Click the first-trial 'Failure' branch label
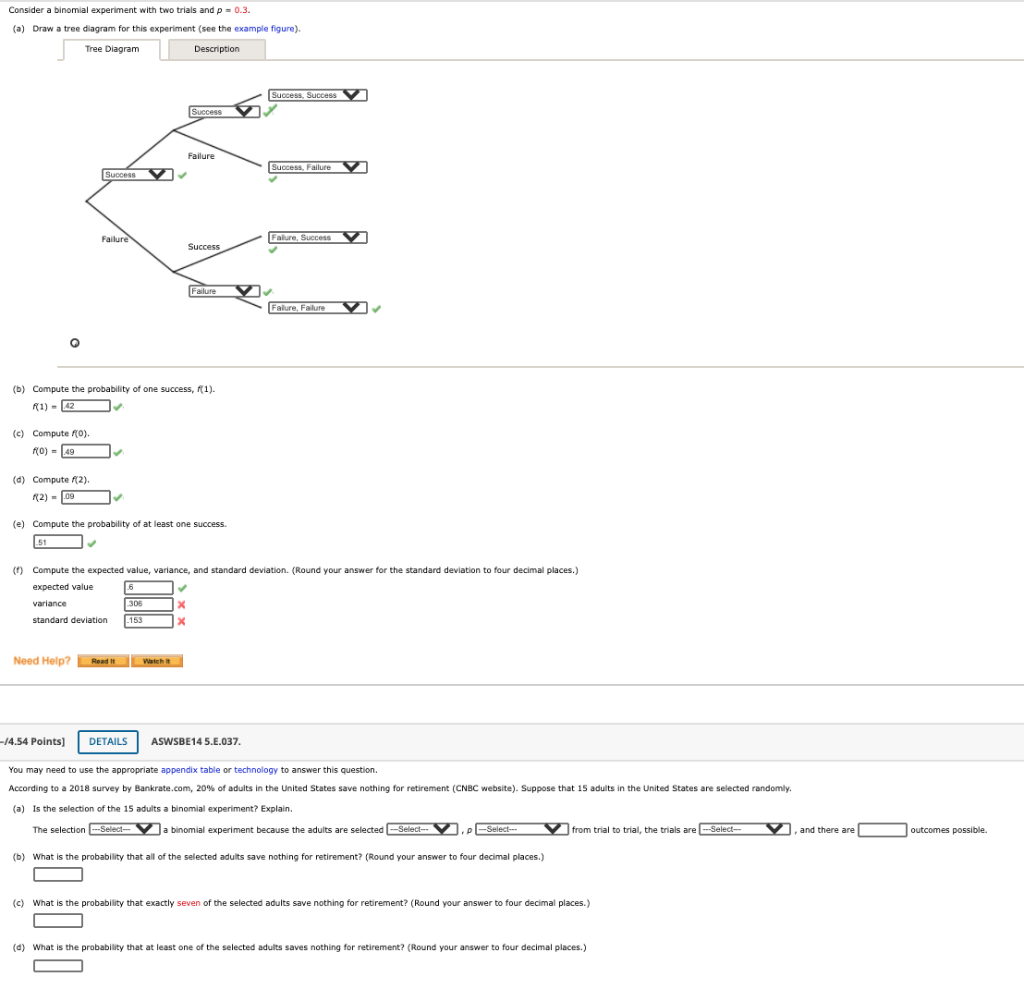 (x=115, y=239)
